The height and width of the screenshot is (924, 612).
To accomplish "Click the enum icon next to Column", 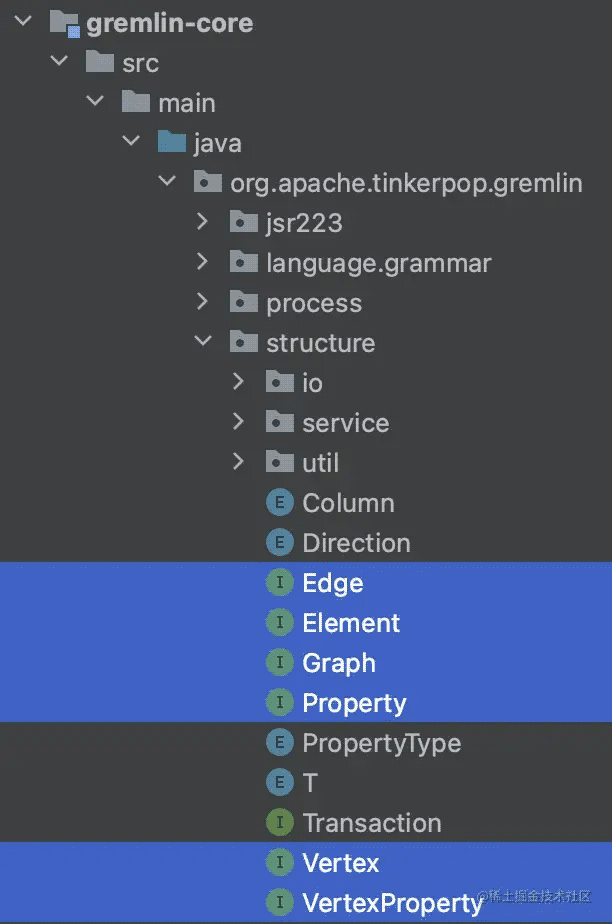I will pos(280,502).
